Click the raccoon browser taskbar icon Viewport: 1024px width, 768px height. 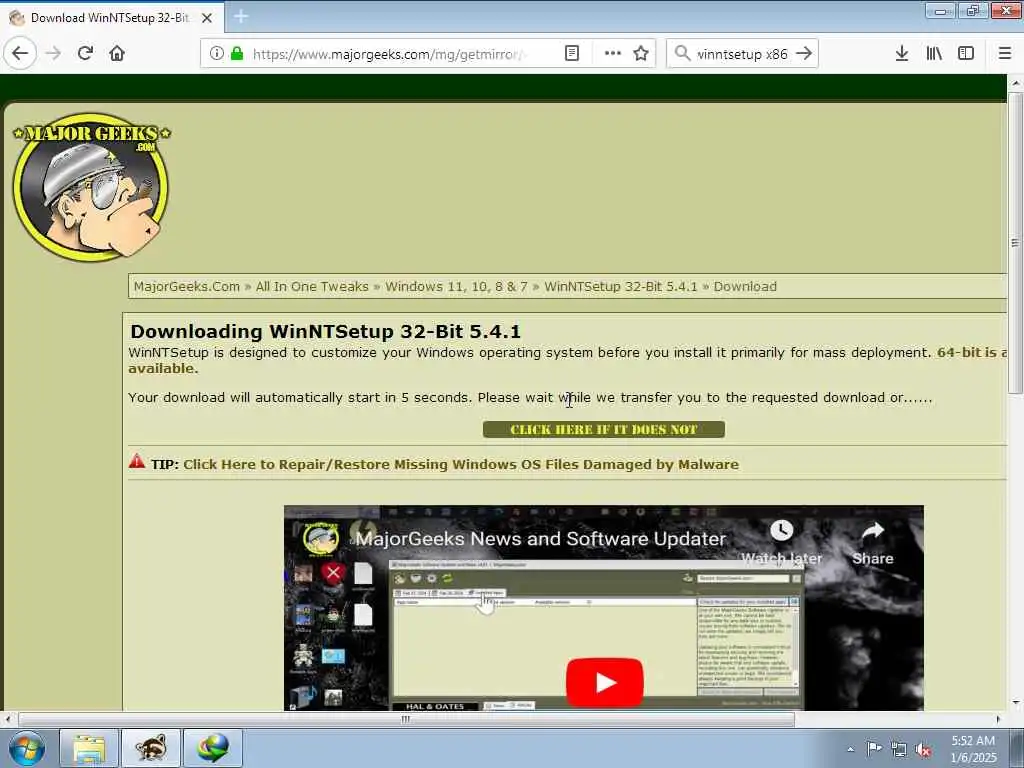pyautogui.click(x=151, y=748)
